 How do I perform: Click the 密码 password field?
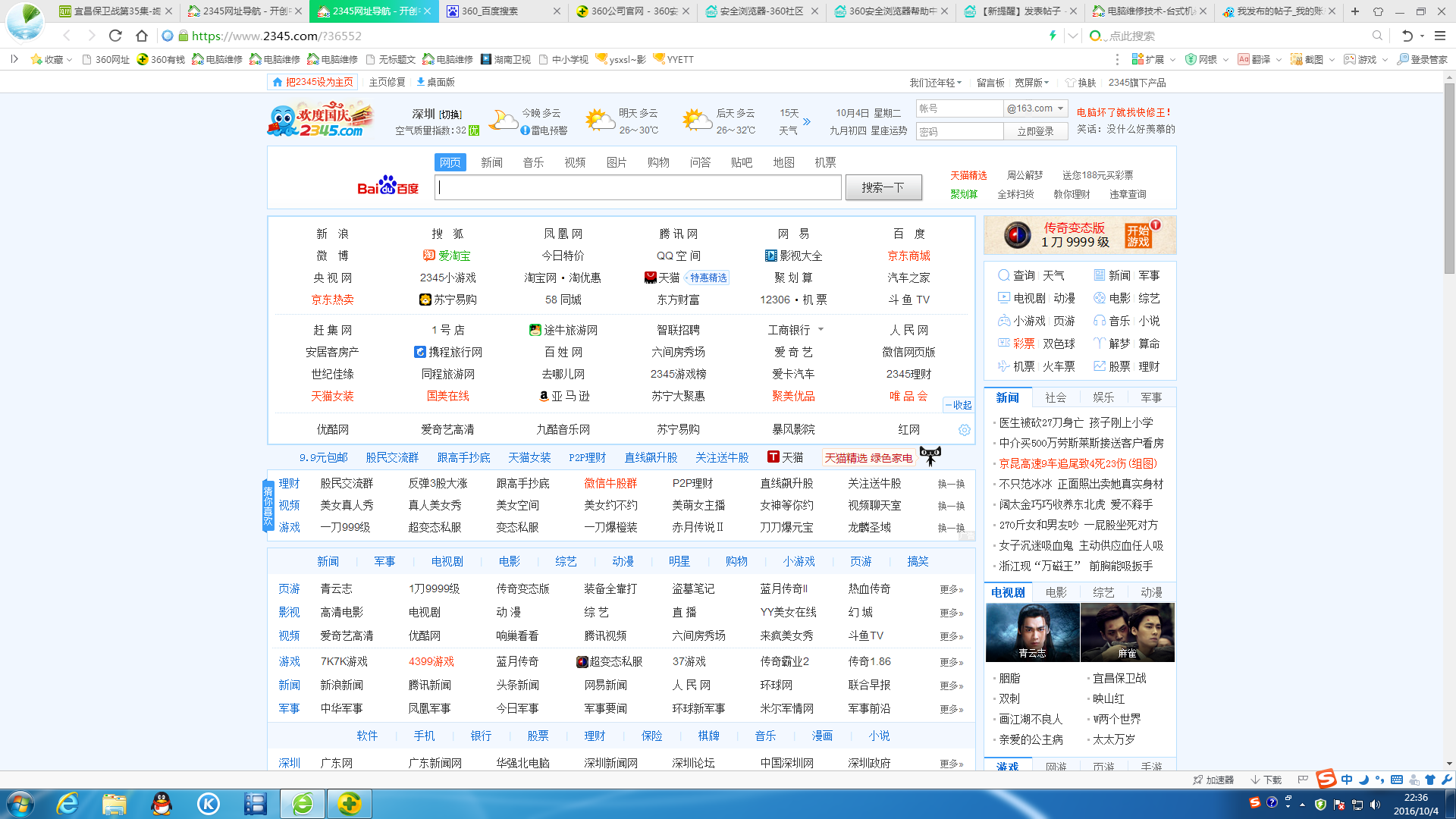959,131
